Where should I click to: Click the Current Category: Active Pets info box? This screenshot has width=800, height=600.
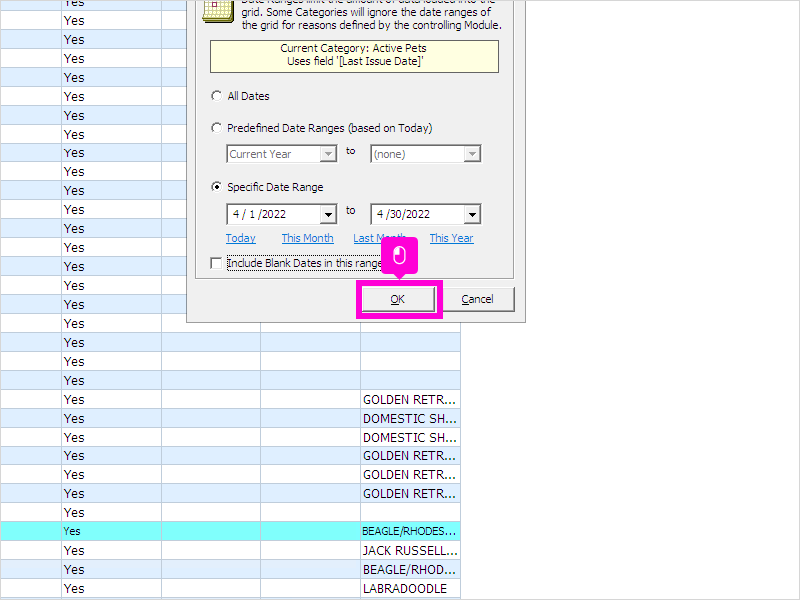pos(354,56)
